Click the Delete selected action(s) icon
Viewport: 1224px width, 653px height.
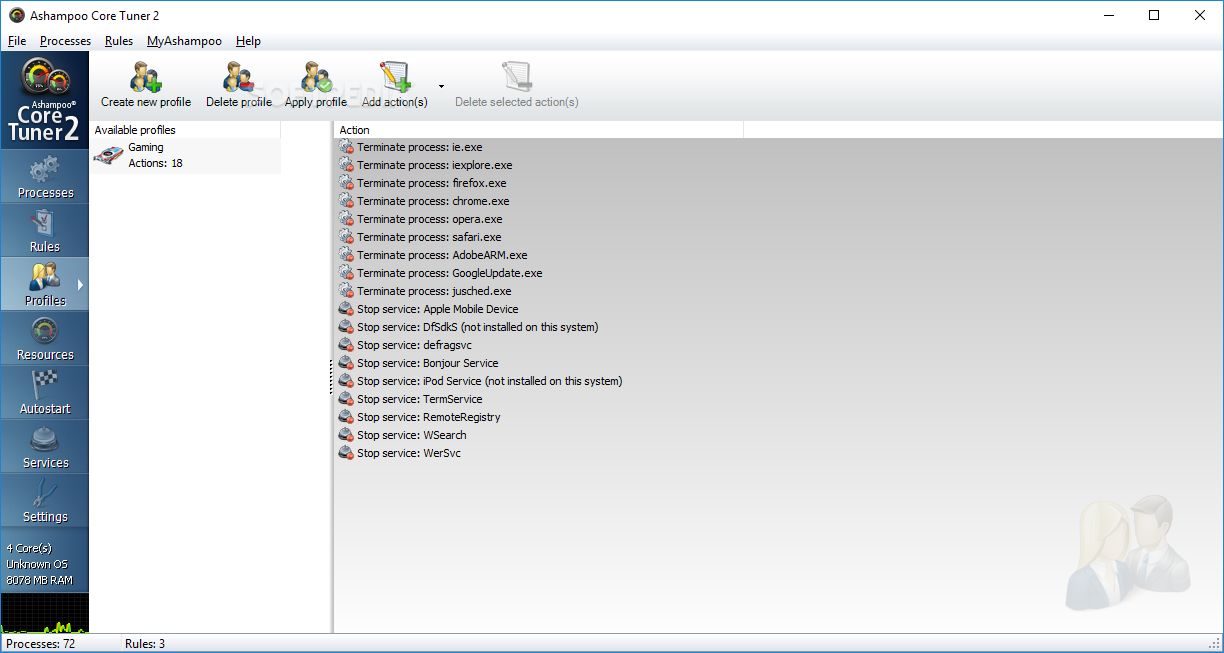pos(517,77)
